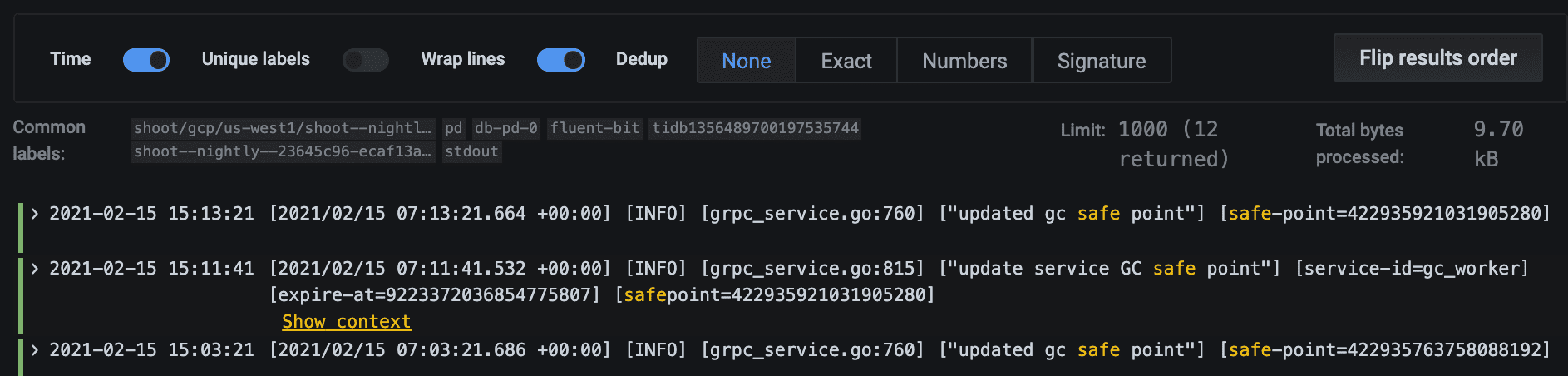Expand the 15:11:41 log row chevron
This screenshot has height=376, width=1568.
(x=35, y=269)
